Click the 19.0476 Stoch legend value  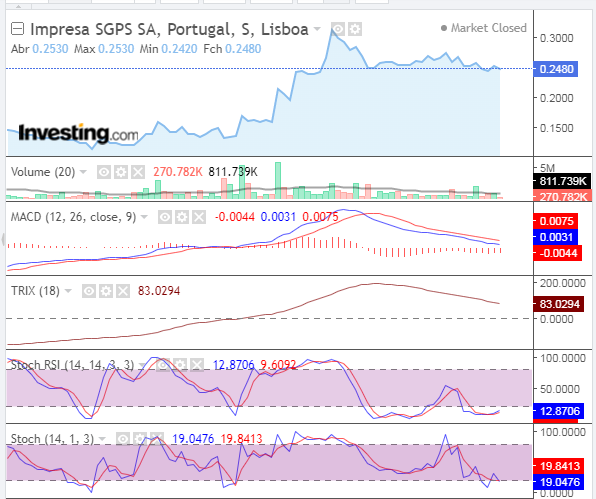click(193, 439)
